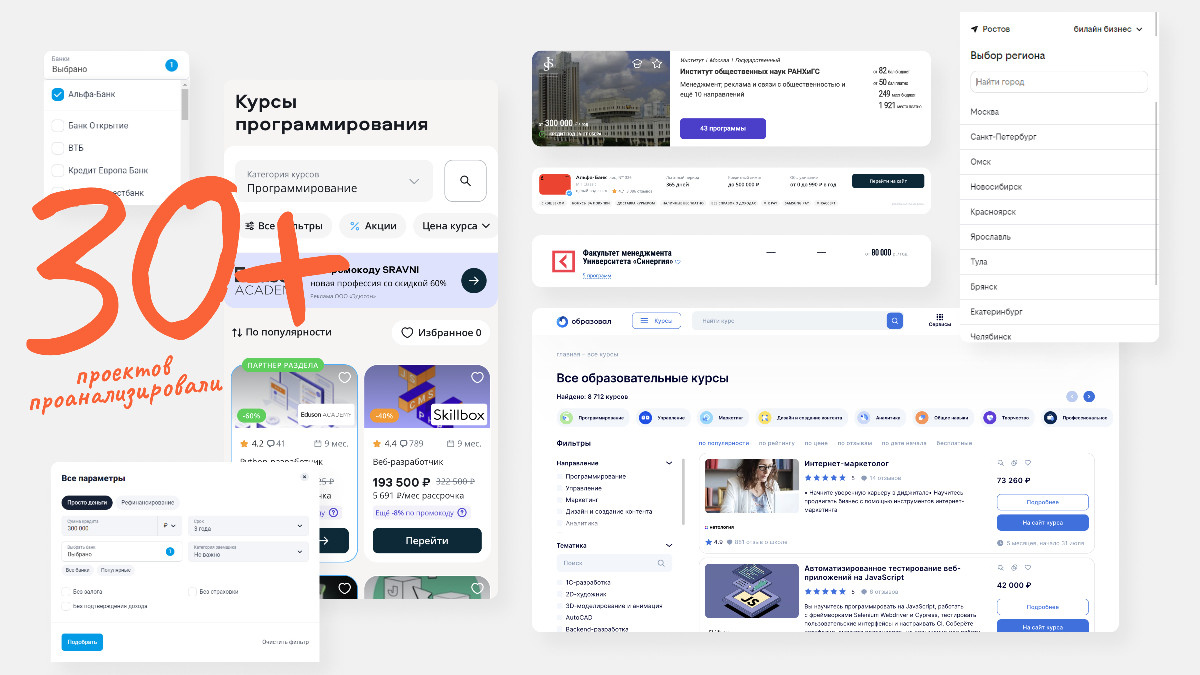Check the ВТБ bank checkbox
1200x675 pixels.
click(x=58, y=148)
